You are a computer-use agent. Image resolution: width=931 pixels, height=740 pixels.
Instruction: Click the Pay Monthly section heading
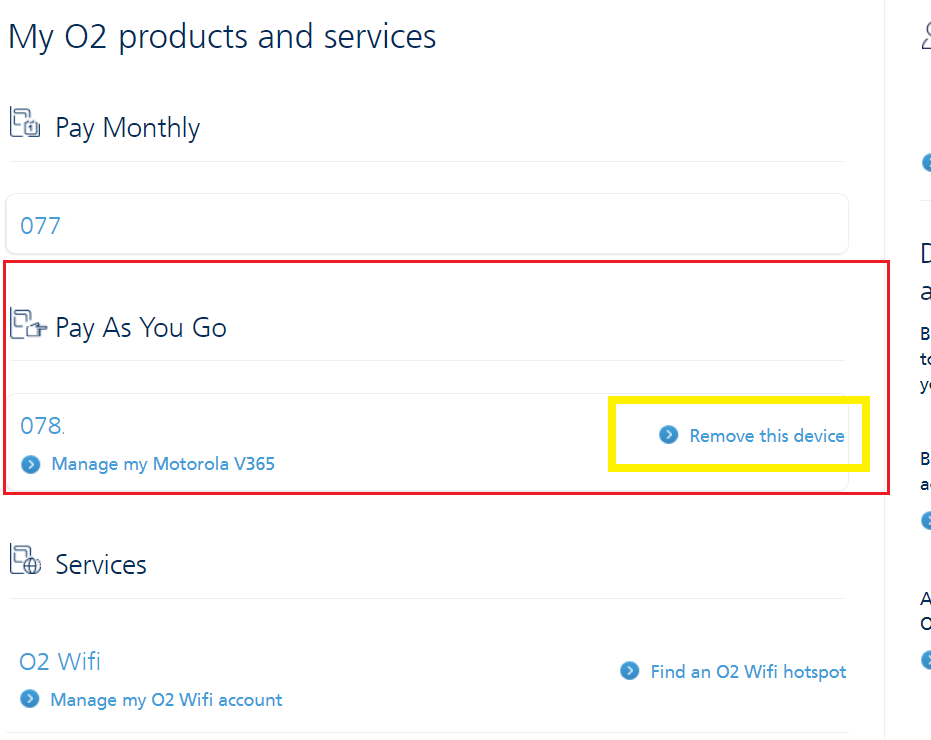pos(127,128)
